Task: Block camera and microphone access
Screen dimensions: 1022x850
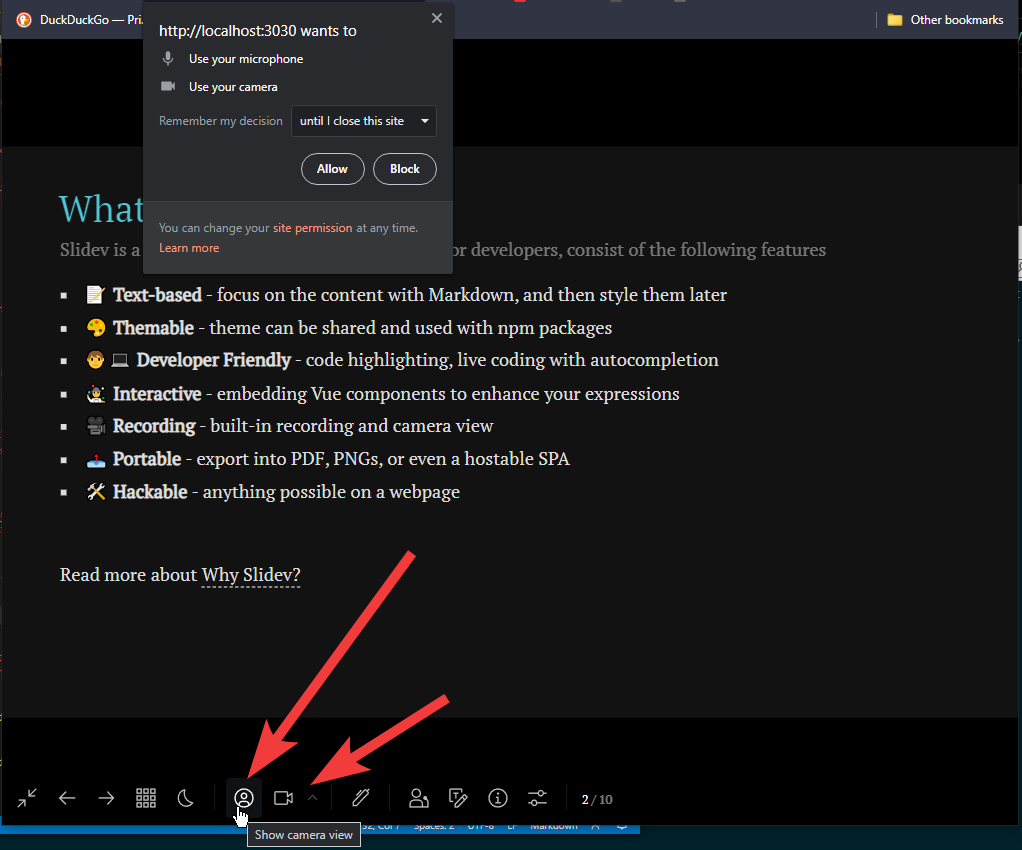Action: tap(405, 169)
